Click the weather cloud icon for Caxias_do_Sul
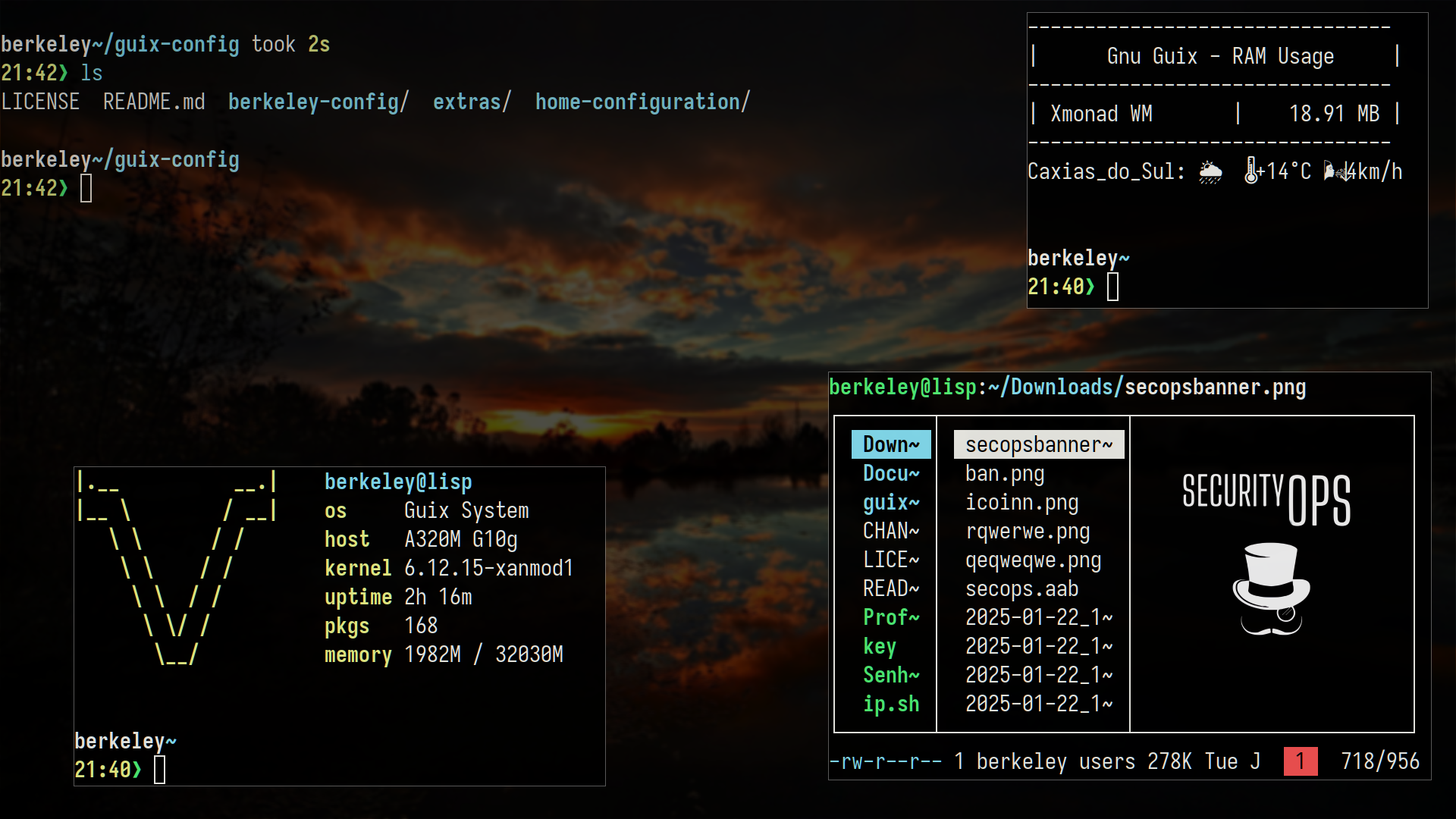Viewport: 1456px width, 819px height. pyautogui.click(x=1210, y=173)
